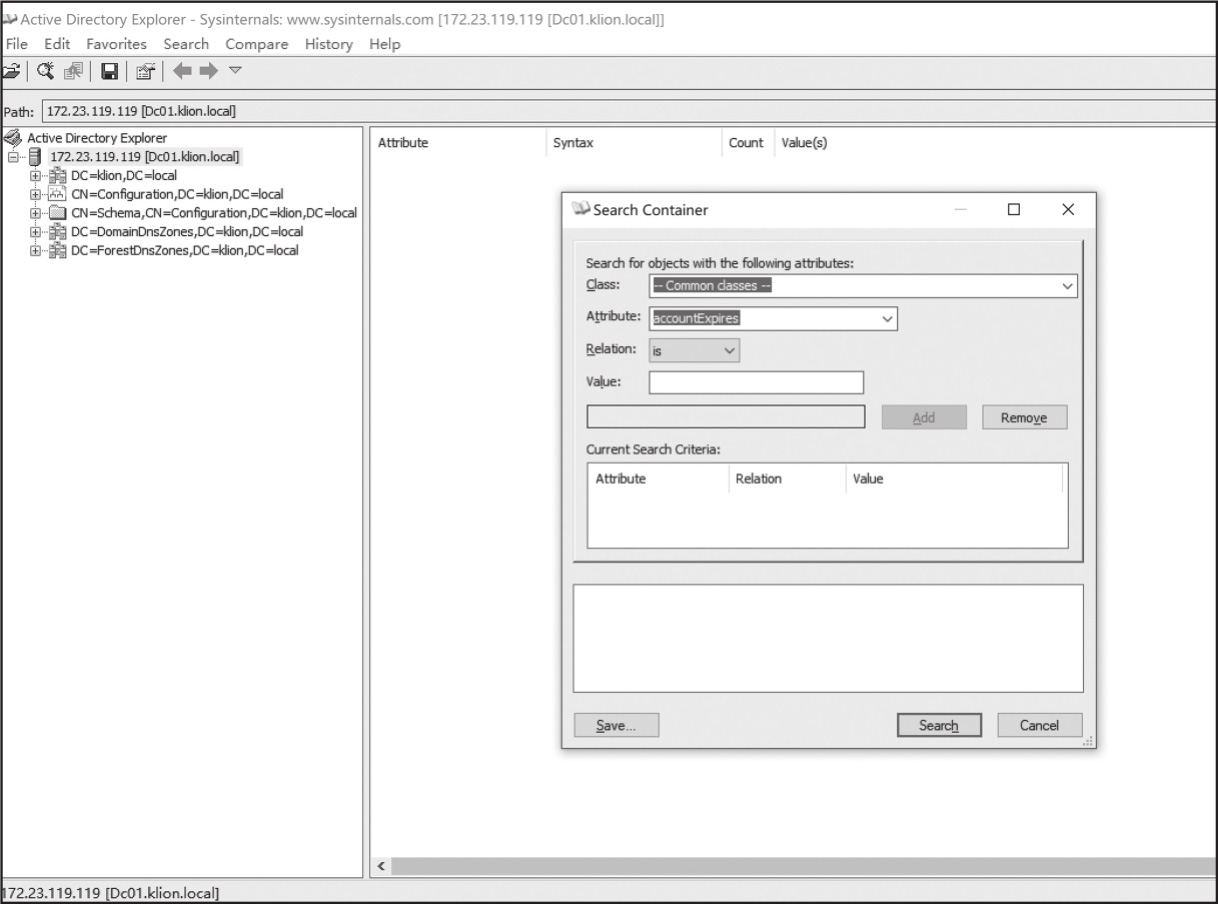This screenshot has width=1218, height=904.
Task: Click the Search Container title text
Action: pyautogui.click(x=651, y=210)
